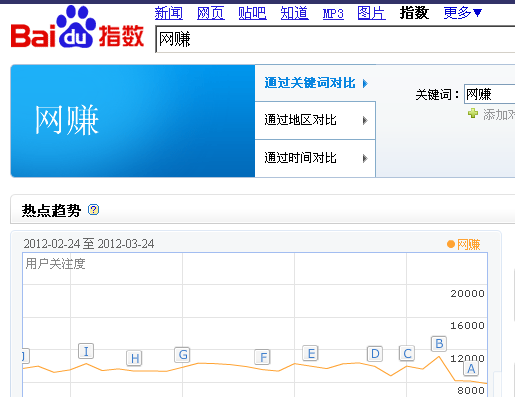Click event marker D on the trend line
Image resolution: width=515 pixels, height=397 pixels.
375,354
